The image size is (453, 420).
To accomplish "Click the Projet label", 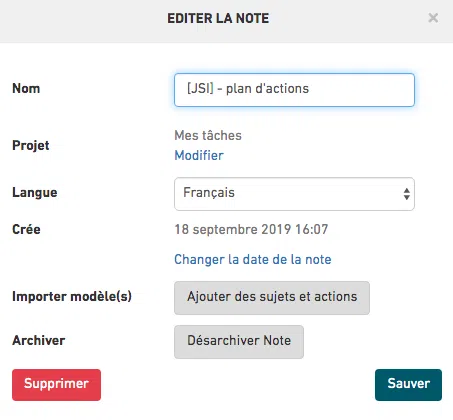I will tap(31, 145).
